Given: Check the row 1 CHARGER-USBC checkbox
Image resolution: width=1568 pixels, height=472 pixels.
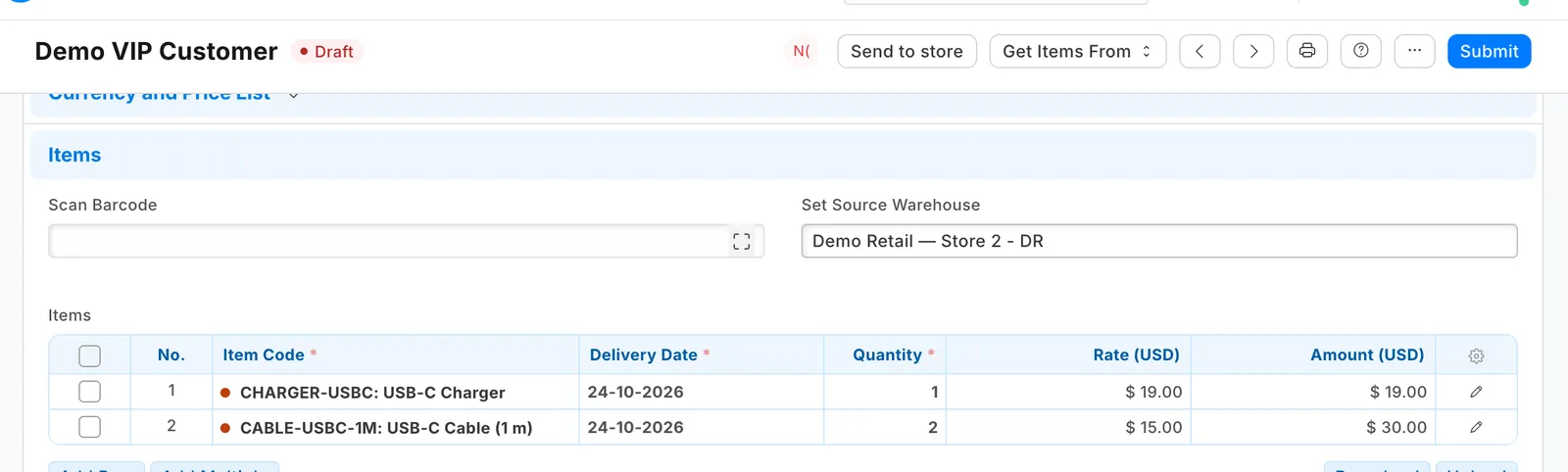Looking at the screenshot, I should tap(89, 392).
